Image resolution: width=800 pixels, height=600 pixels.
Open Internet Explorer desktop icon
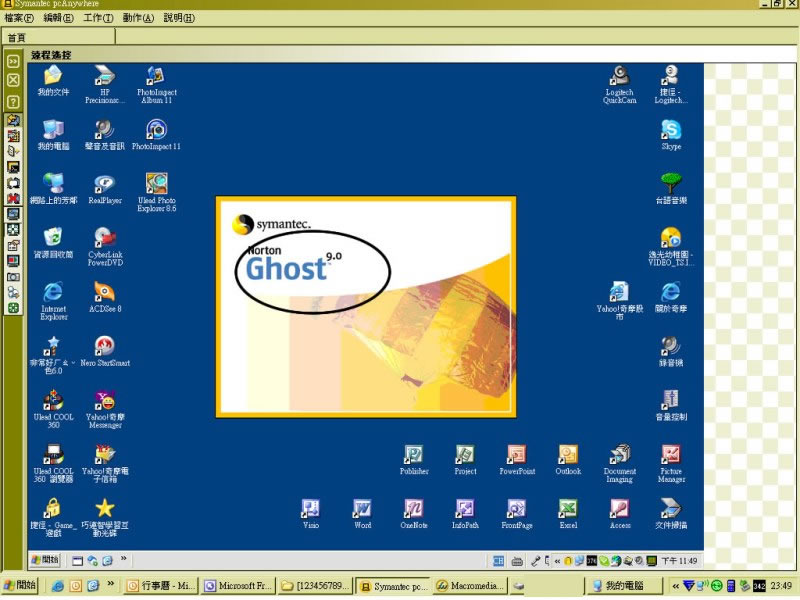(x=54, y=301)
